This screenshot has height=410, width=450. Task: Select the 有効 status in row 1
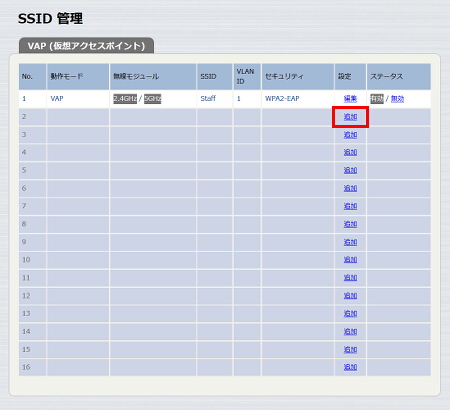pos(377,99)
